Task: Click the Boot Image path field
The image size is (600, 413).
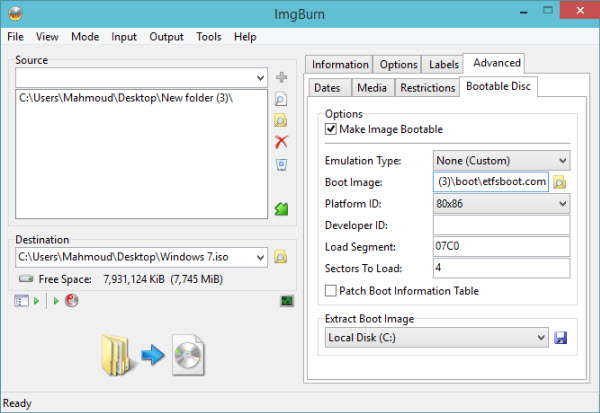Action: click(x=491, y=182)
